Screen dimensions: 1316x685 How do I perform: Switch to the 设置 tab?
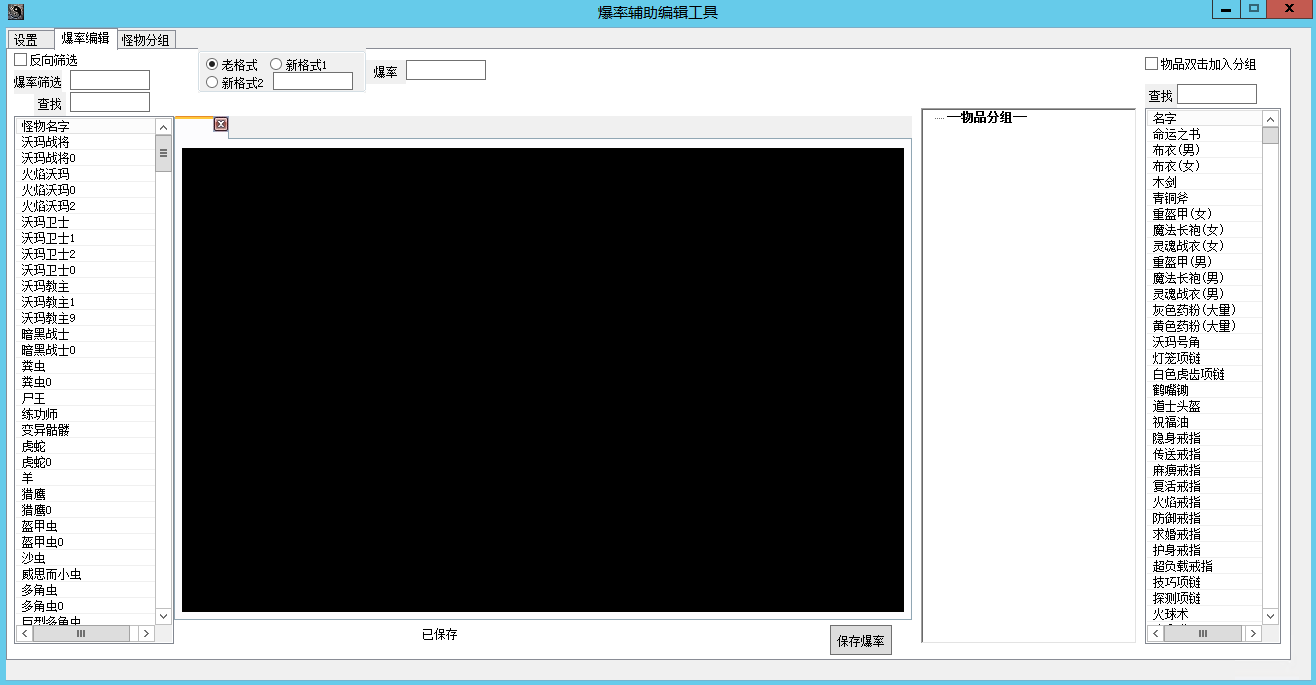coord(26,40)
